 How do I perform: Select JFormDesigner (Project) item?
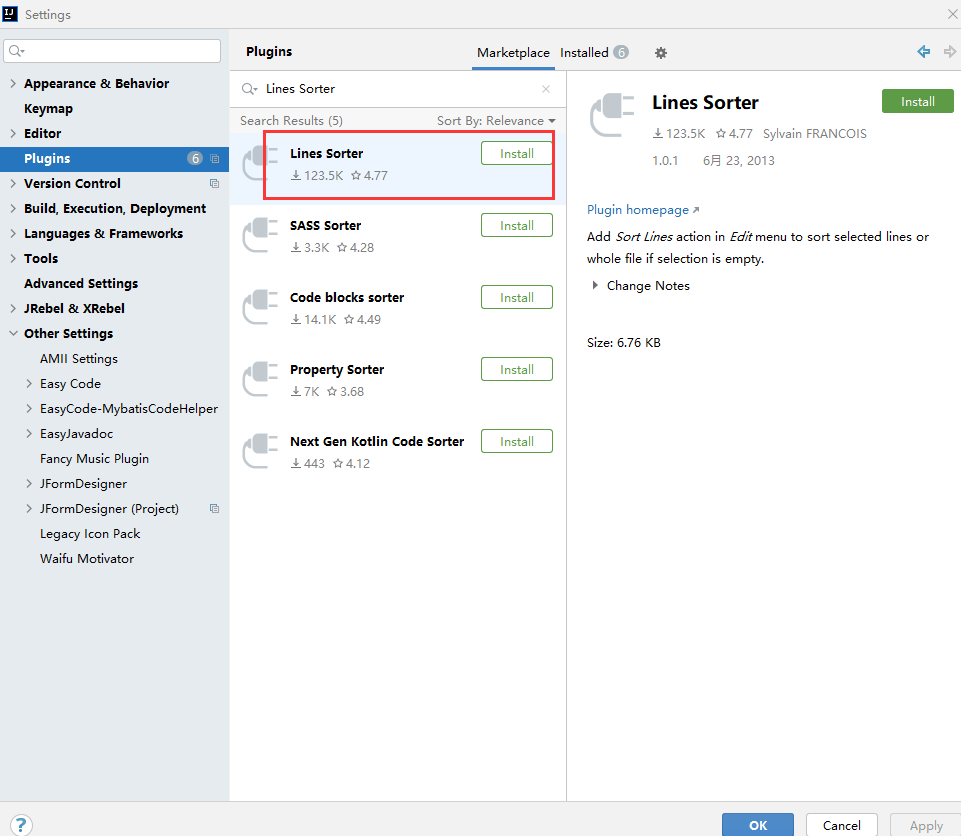[109, 509]
